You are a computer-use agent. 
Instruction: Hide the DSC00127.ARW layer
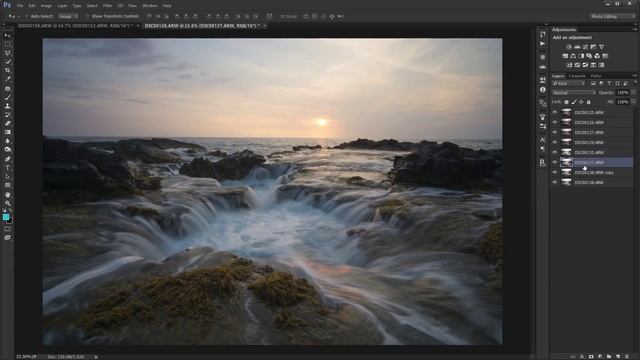(x=554, y=132)
